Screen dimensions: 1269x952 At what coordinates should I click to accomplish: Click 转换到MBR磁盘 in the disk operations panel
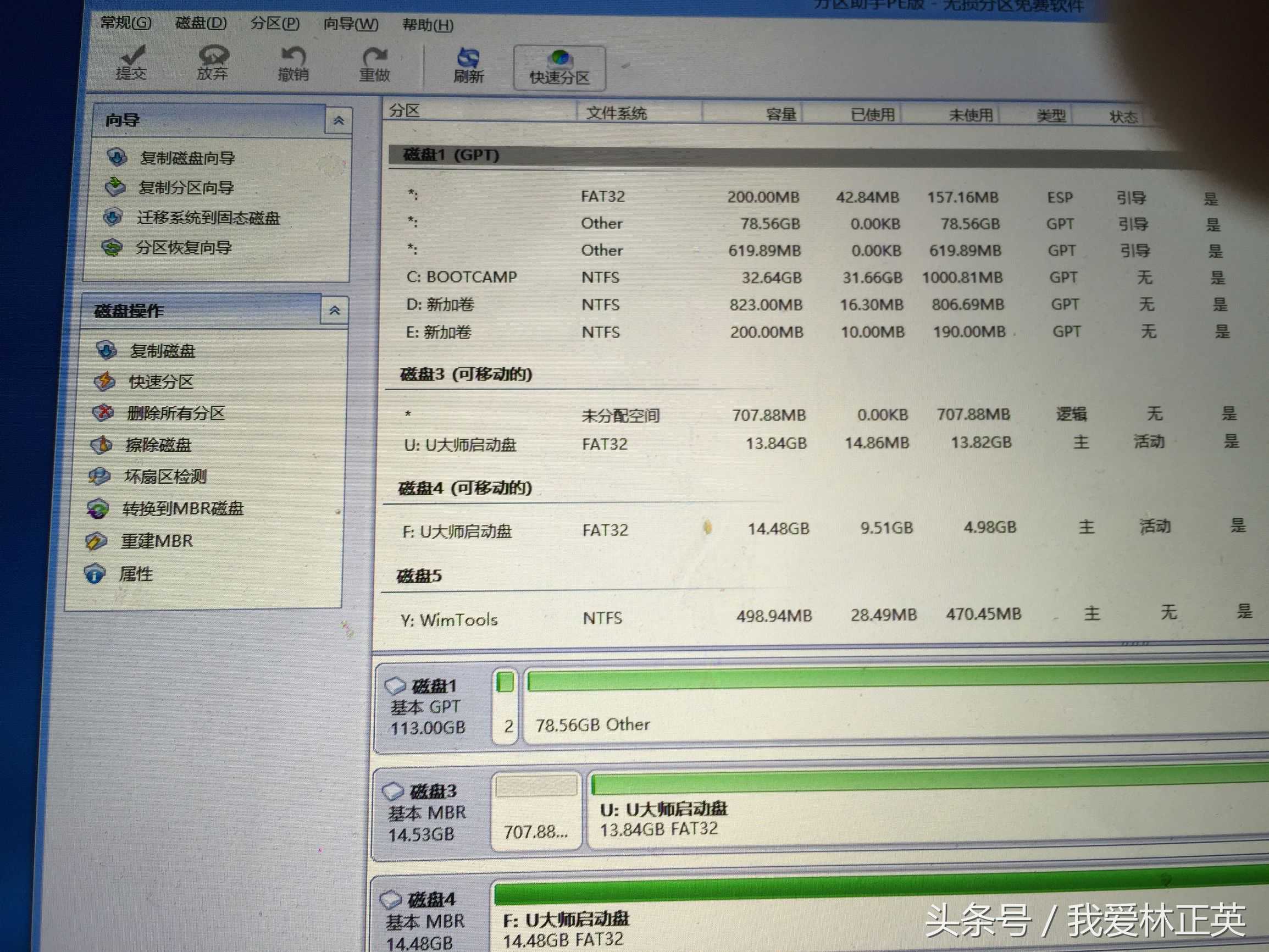click(182, 508)
